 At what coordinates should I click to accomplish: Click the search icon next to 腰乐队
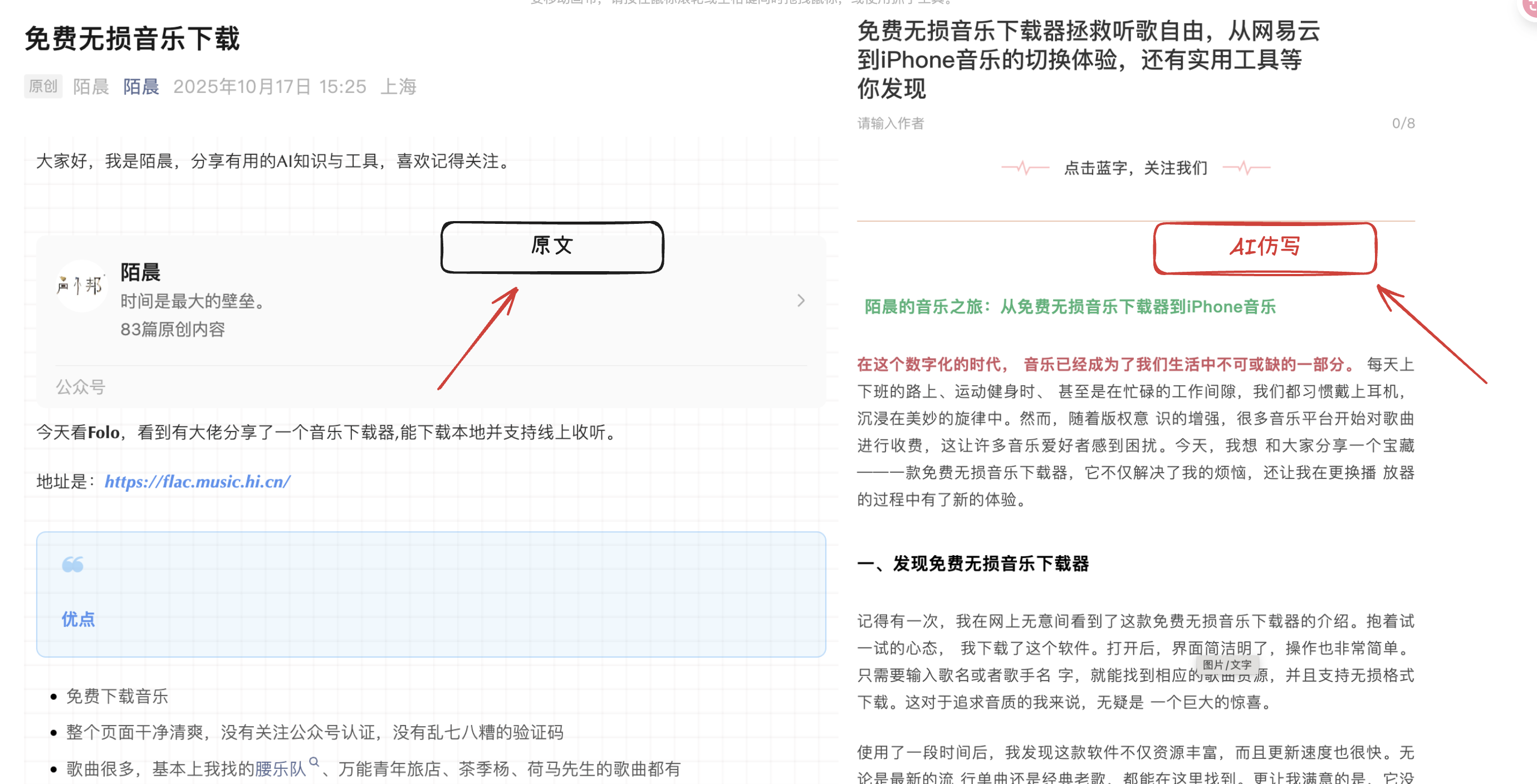tap(314, 761)
